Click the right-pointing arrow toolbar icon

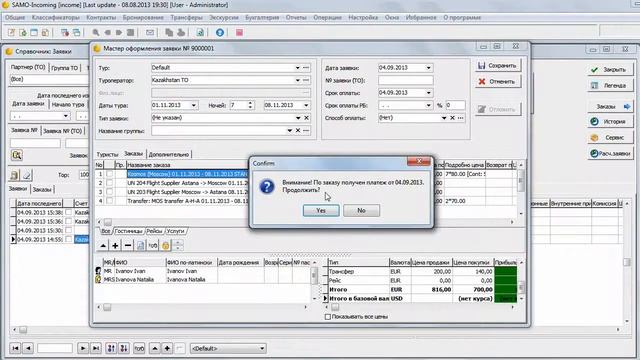coord(119,33)
